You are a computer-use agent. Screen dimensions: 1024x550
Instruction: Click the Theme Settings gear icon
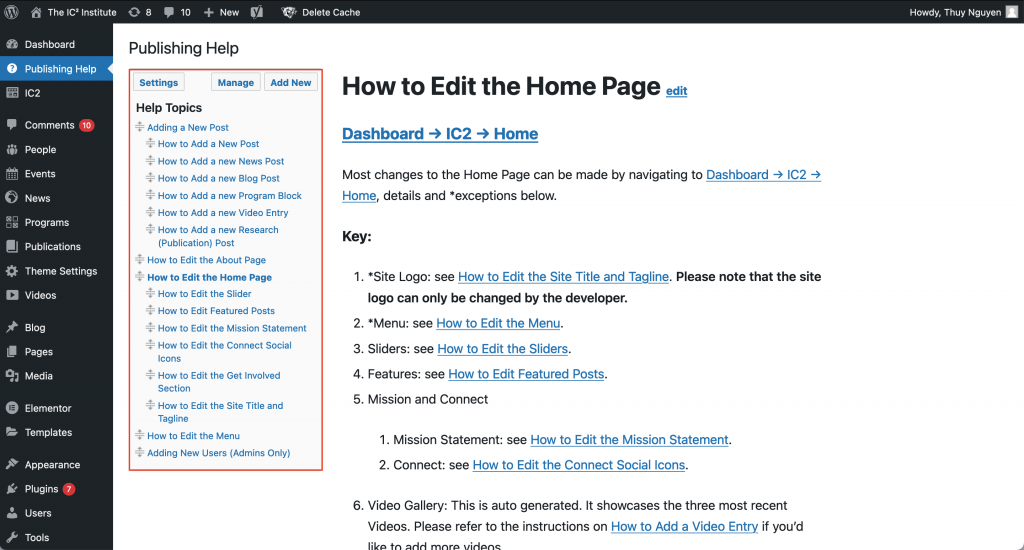point(12,270)
